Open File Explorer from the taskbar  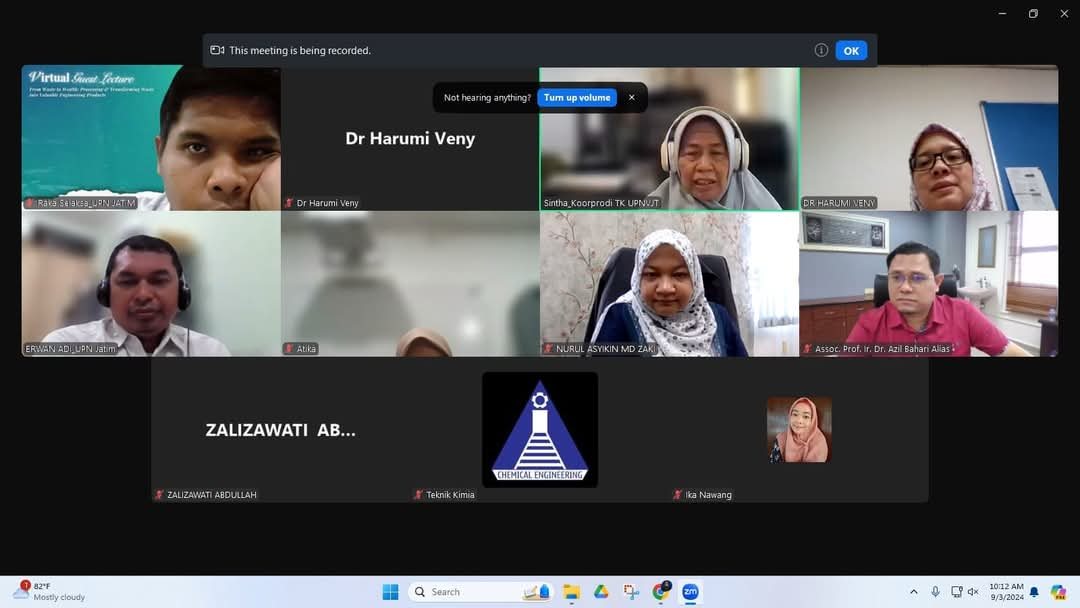571,591
